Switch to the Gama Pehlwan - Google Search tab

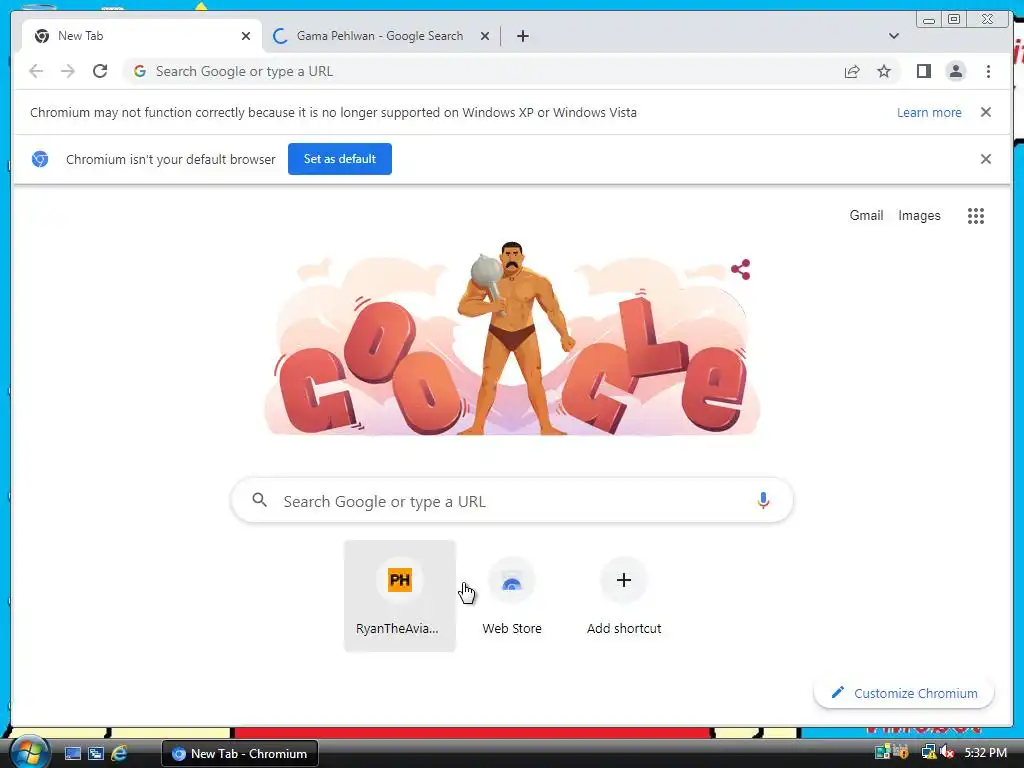click(379, 36)
